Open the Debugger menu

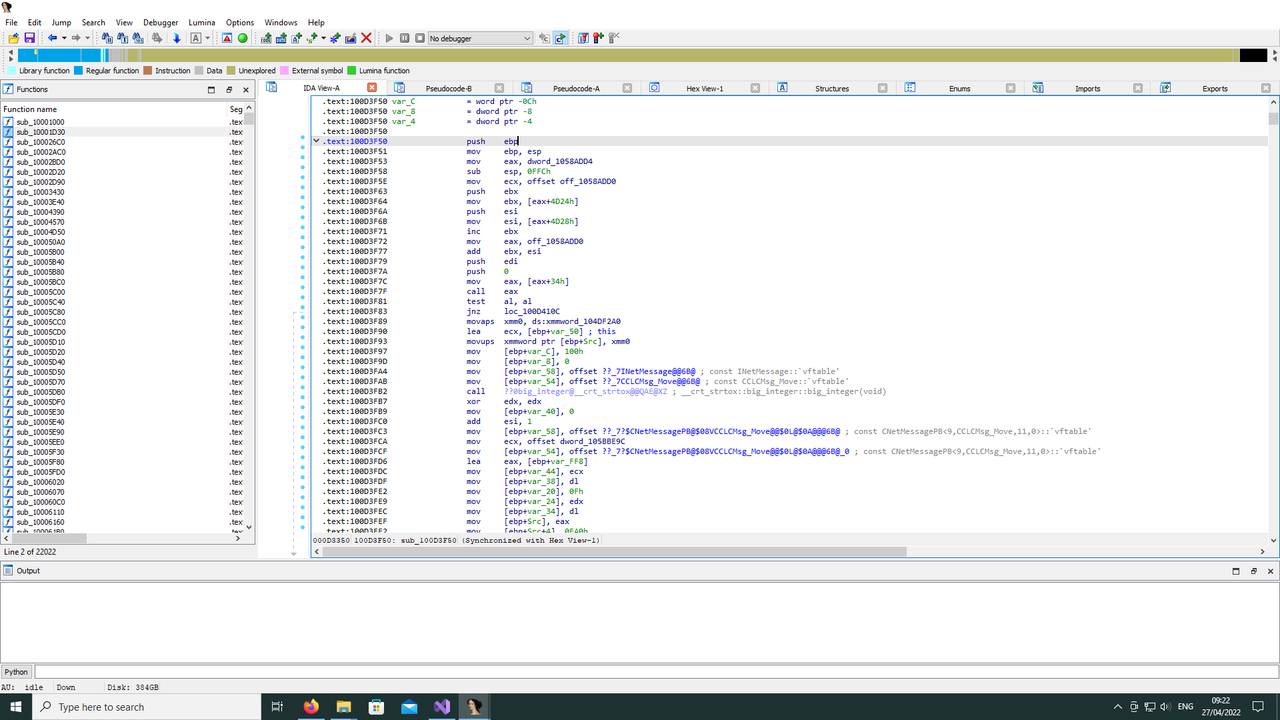pos(160,22)
